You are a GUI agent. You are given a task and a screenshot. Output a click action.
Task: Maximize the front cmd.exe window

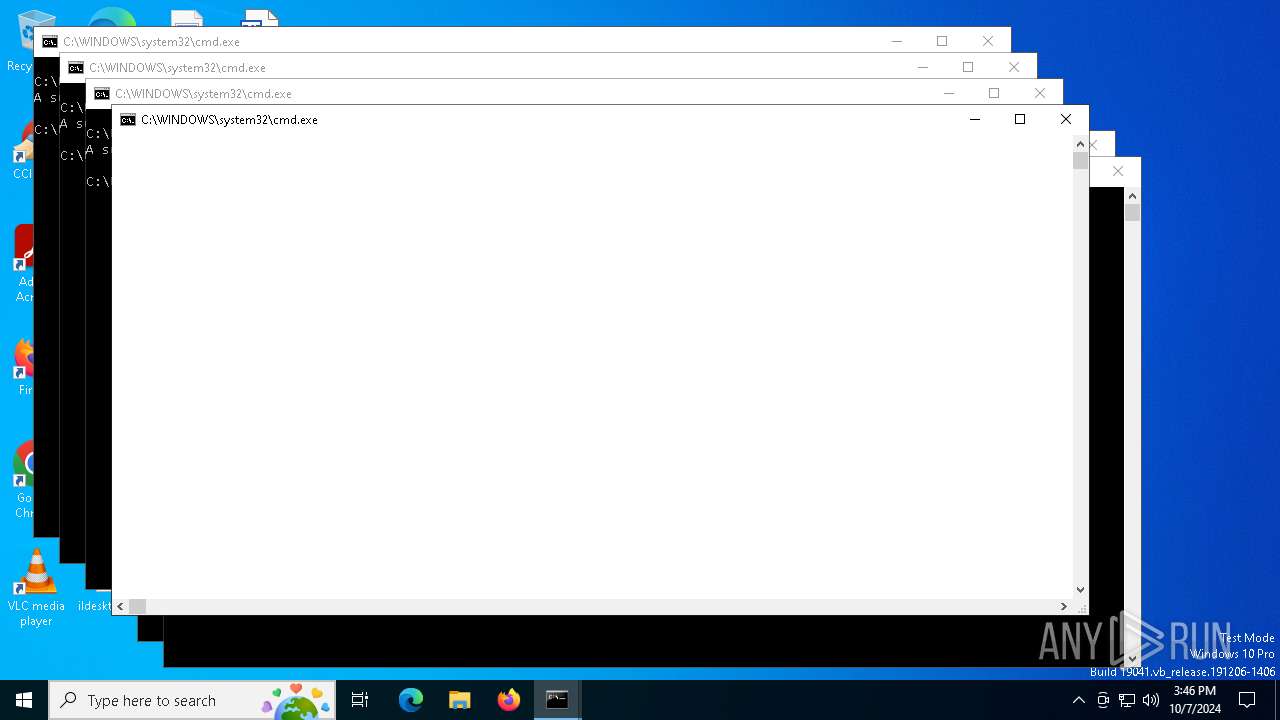pyautogui.click(x=1020, y=120)
